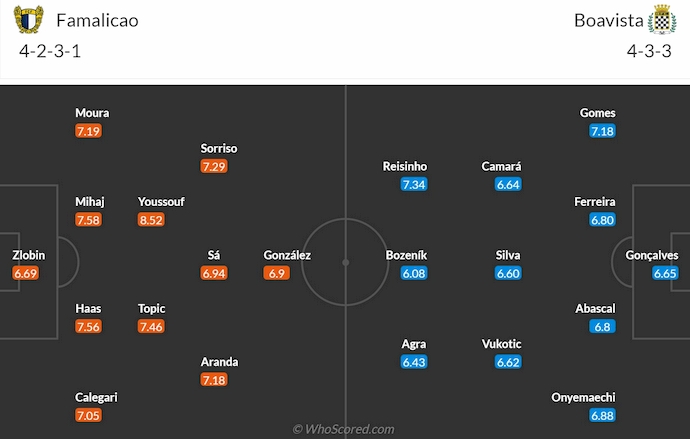Open the Famalicao team link

[x=97, y=20]
